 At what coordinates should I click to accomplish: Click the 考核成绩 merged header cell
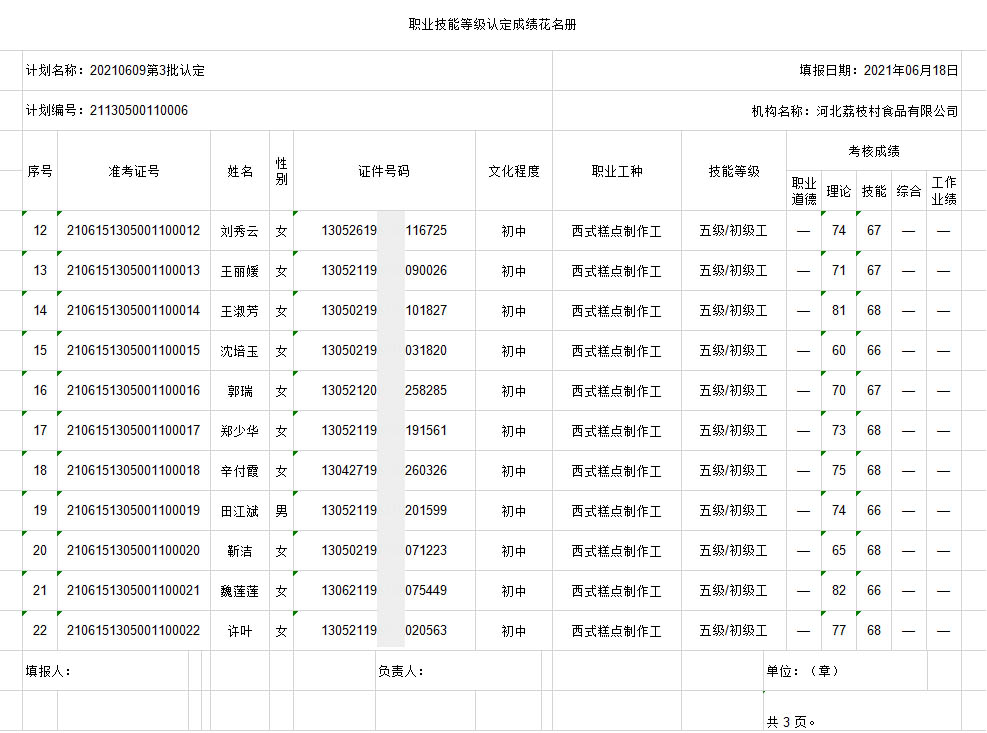coord(874,151)
